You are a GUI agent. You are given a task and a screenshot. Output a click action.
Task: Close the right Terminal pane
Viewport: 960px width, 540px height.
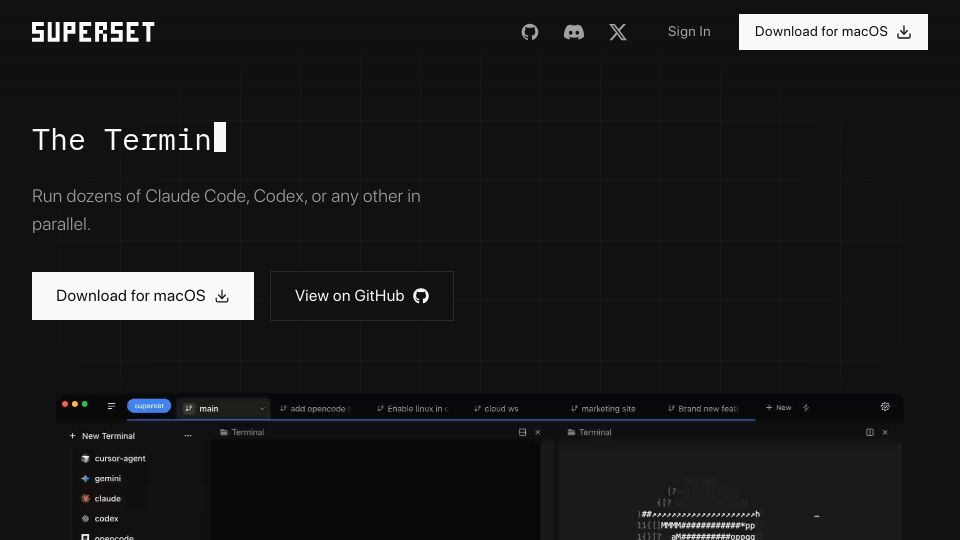885,432
